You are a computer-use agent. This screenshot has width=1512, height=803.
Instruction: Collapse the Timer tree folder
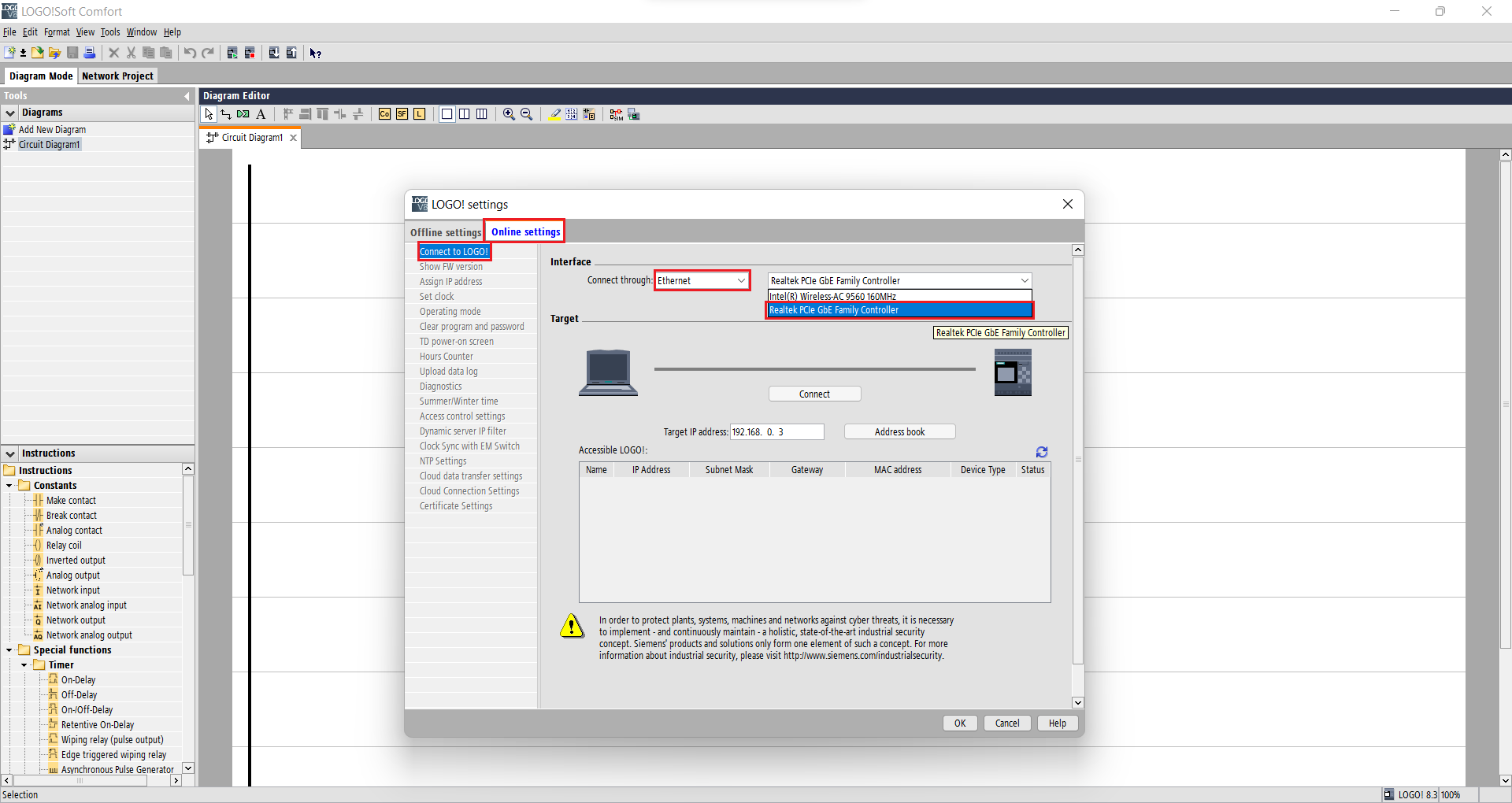pos(24,665)
